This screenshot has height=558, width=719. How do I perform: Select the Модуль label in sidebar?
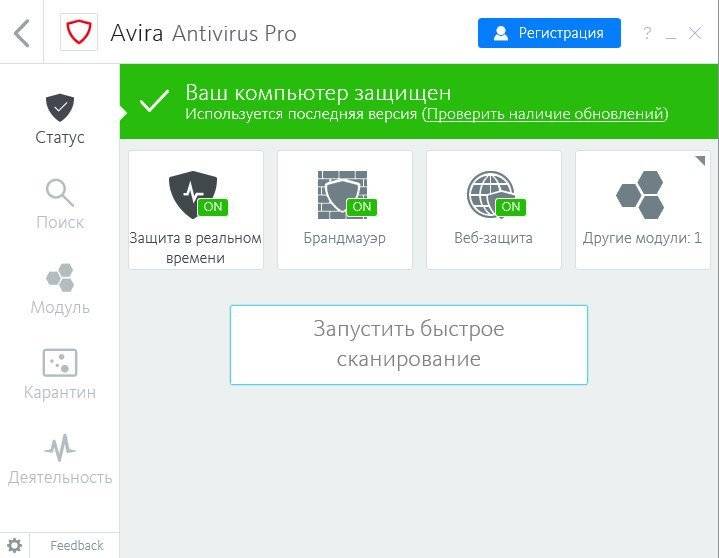tap(60, 307)
